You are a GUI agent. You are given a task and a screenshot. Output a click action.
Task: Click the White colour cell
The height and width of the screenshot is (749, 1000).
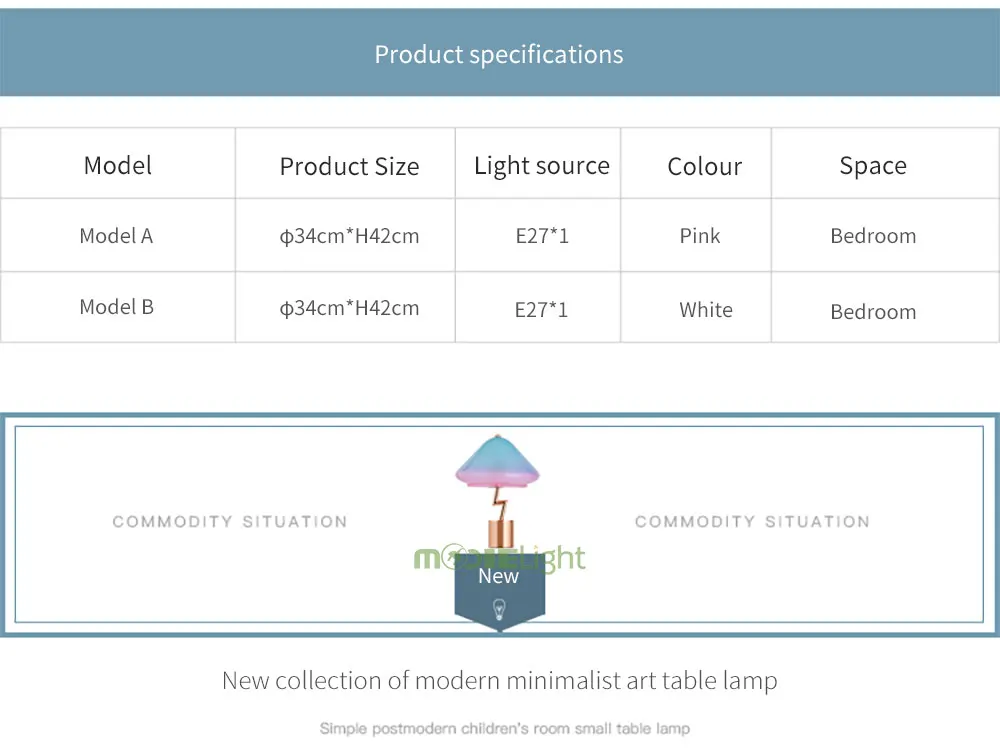tap(706, 310)
